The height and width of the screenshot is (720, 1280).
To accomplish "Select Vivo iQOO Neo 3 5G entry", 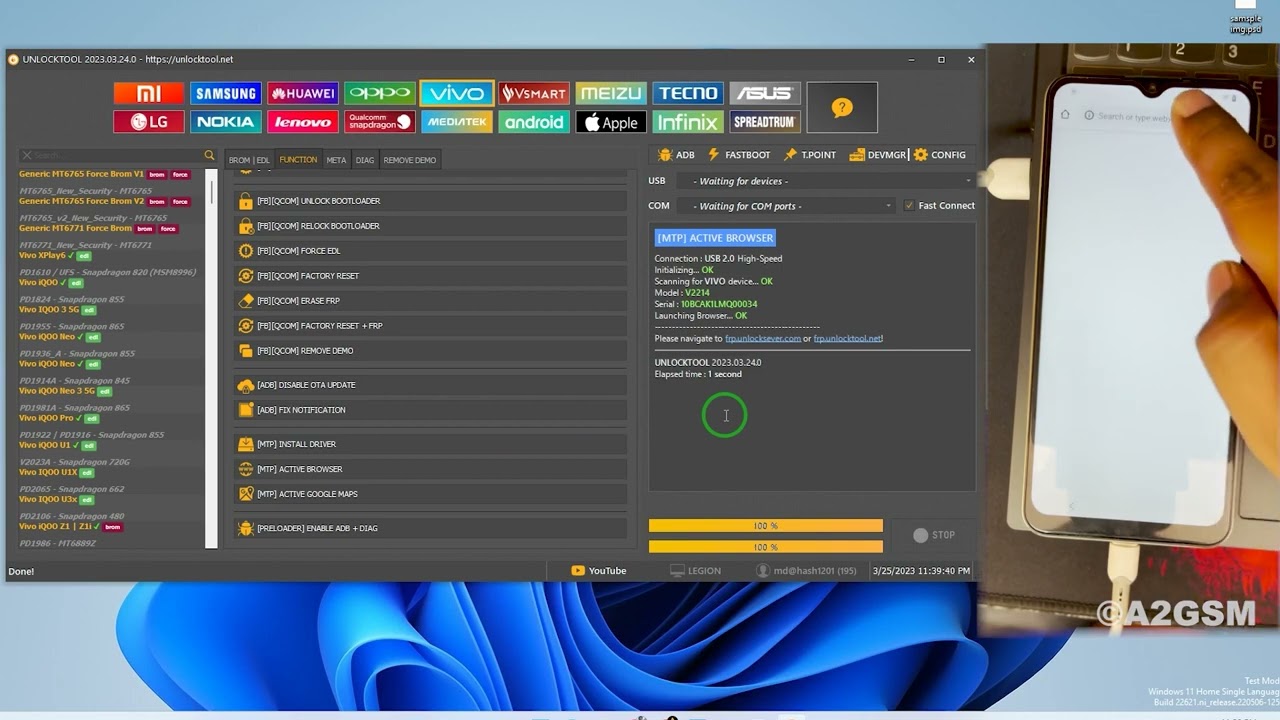I will [66, 391].
